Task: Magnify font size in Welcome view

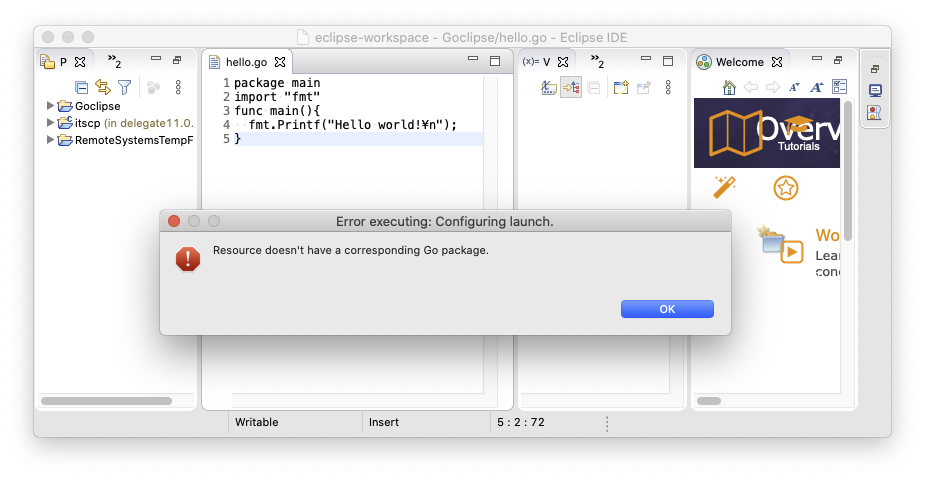Action: click(x=816, y=88)
